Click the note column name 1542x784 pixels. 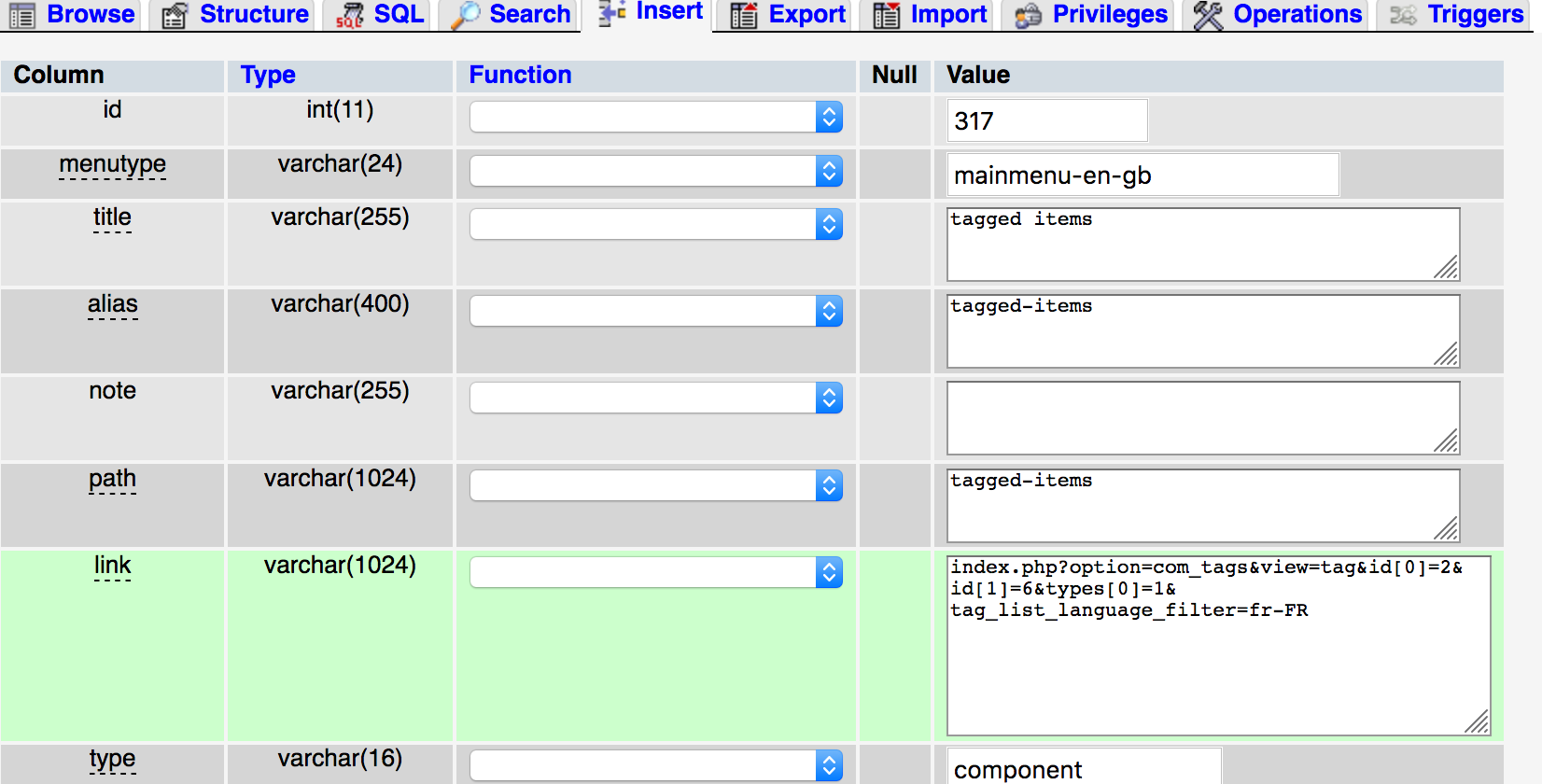point(112,390)
